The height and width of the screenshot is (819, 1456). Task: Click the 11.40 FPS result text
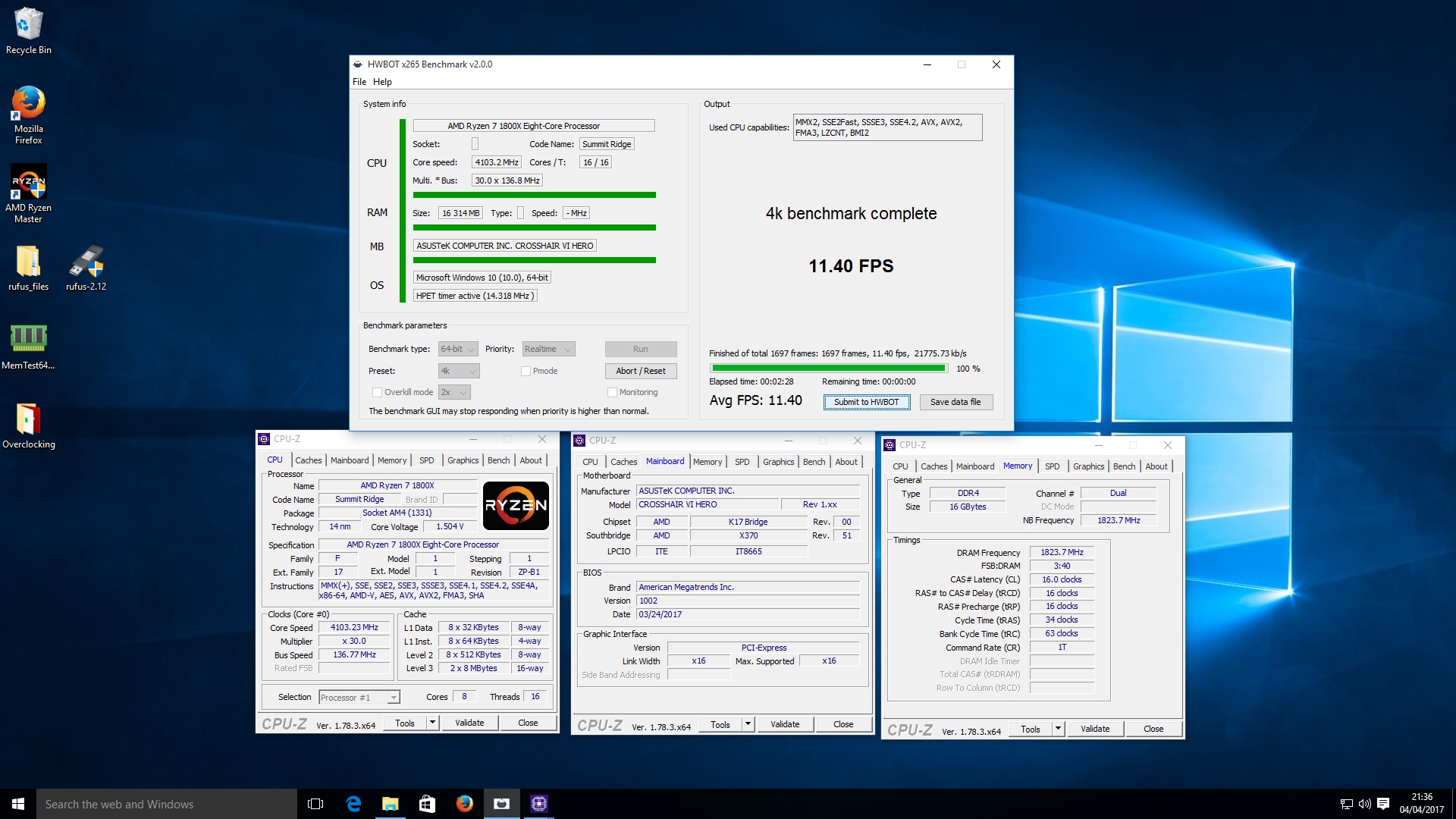pyautogui.click(x=851, y=266)
